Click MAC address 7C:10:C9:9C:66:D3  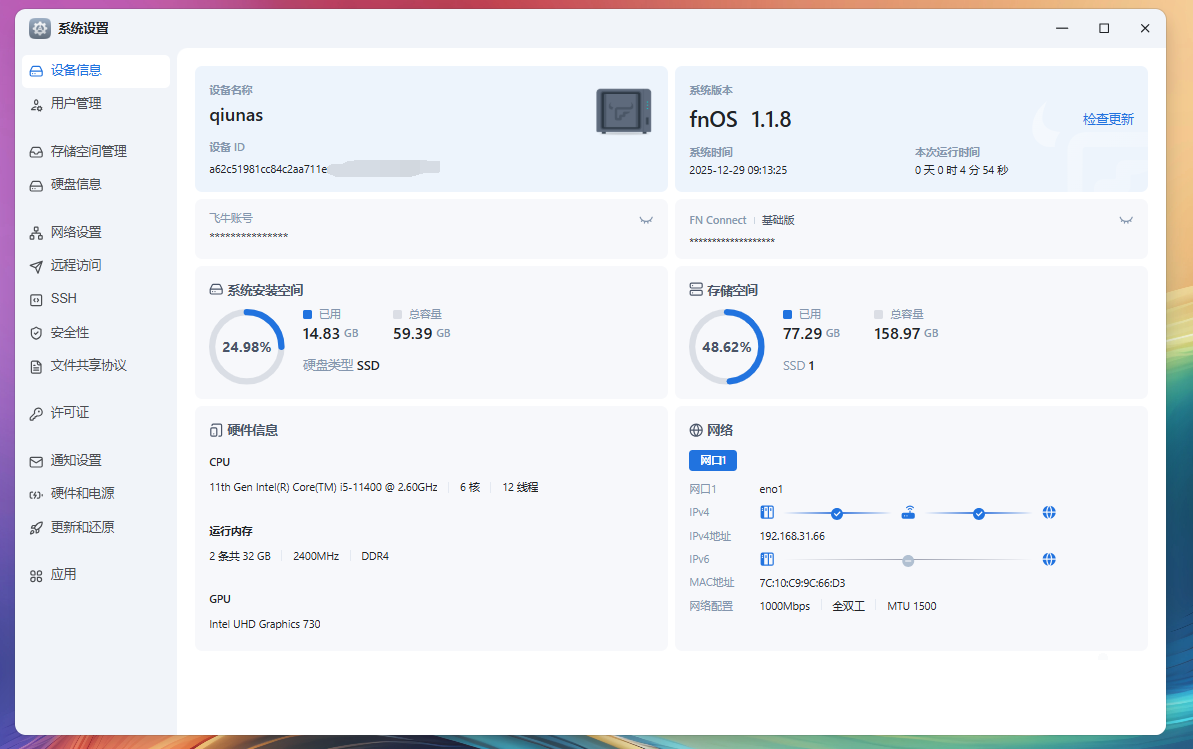pyautogui.click(x=802, y=583)
